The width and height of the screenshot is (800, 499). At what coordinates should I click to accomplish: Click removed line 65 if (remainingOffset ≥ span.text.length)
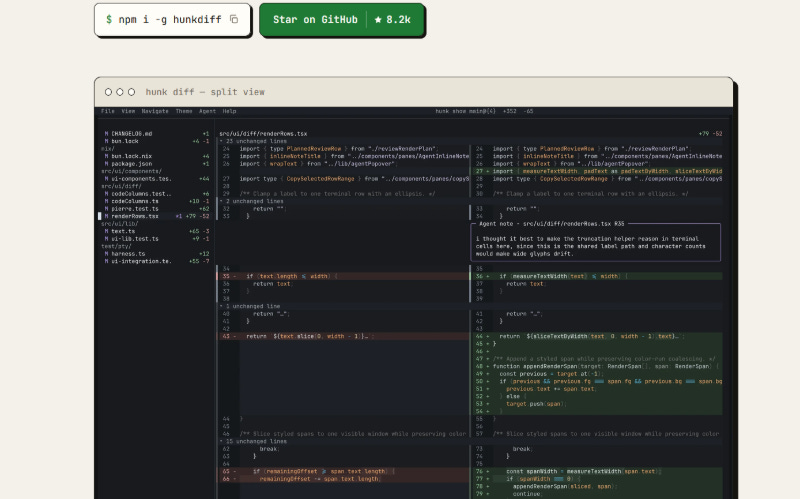343,471
